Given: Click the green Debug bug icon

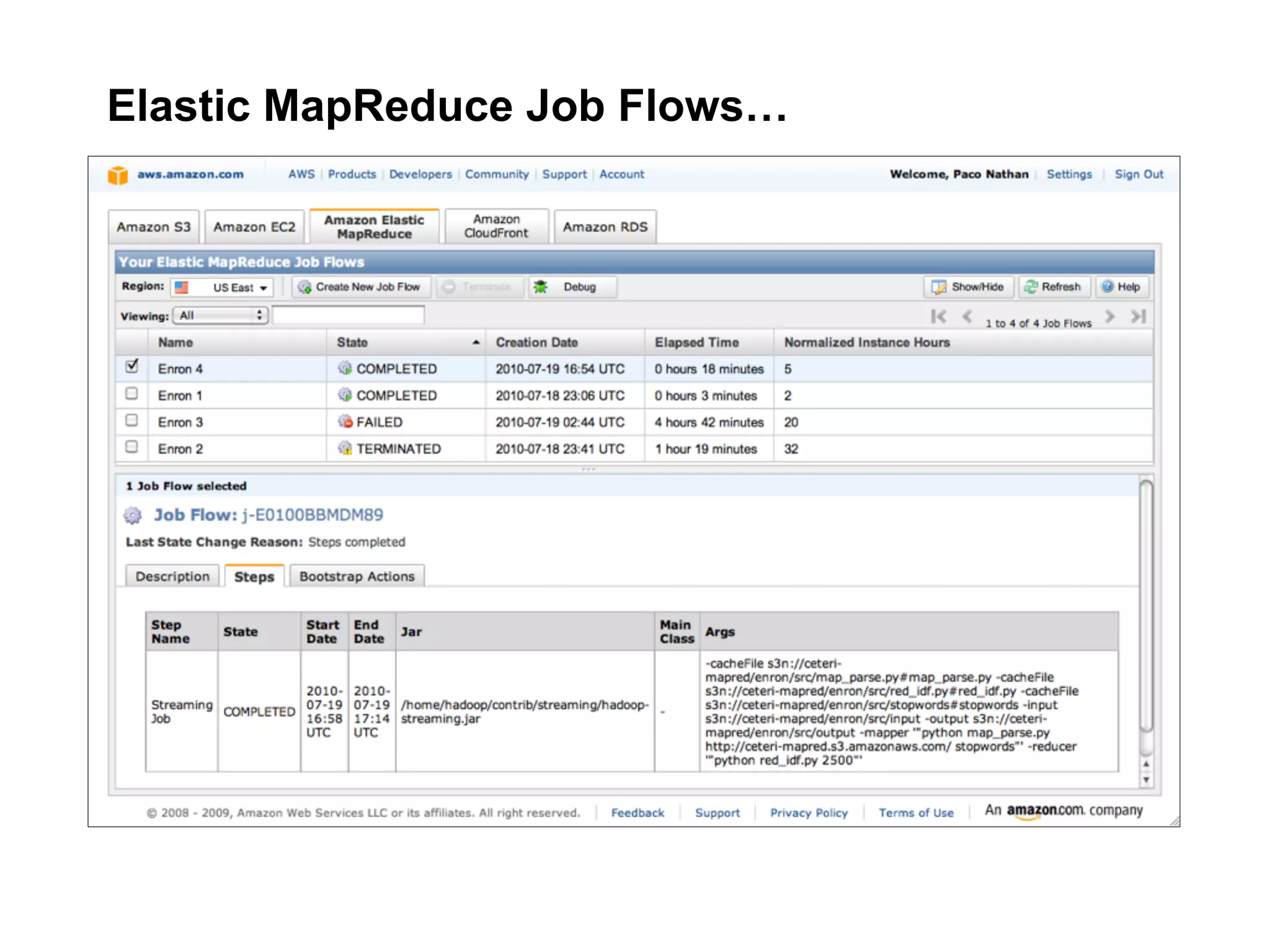Looking at the screenshot, I should [x=541, y=287].
